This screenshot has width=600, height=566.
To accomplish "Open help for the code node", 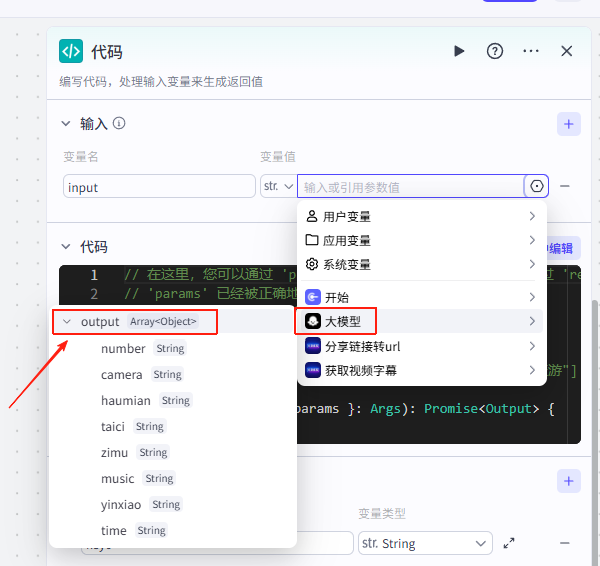I will point(494,51).
